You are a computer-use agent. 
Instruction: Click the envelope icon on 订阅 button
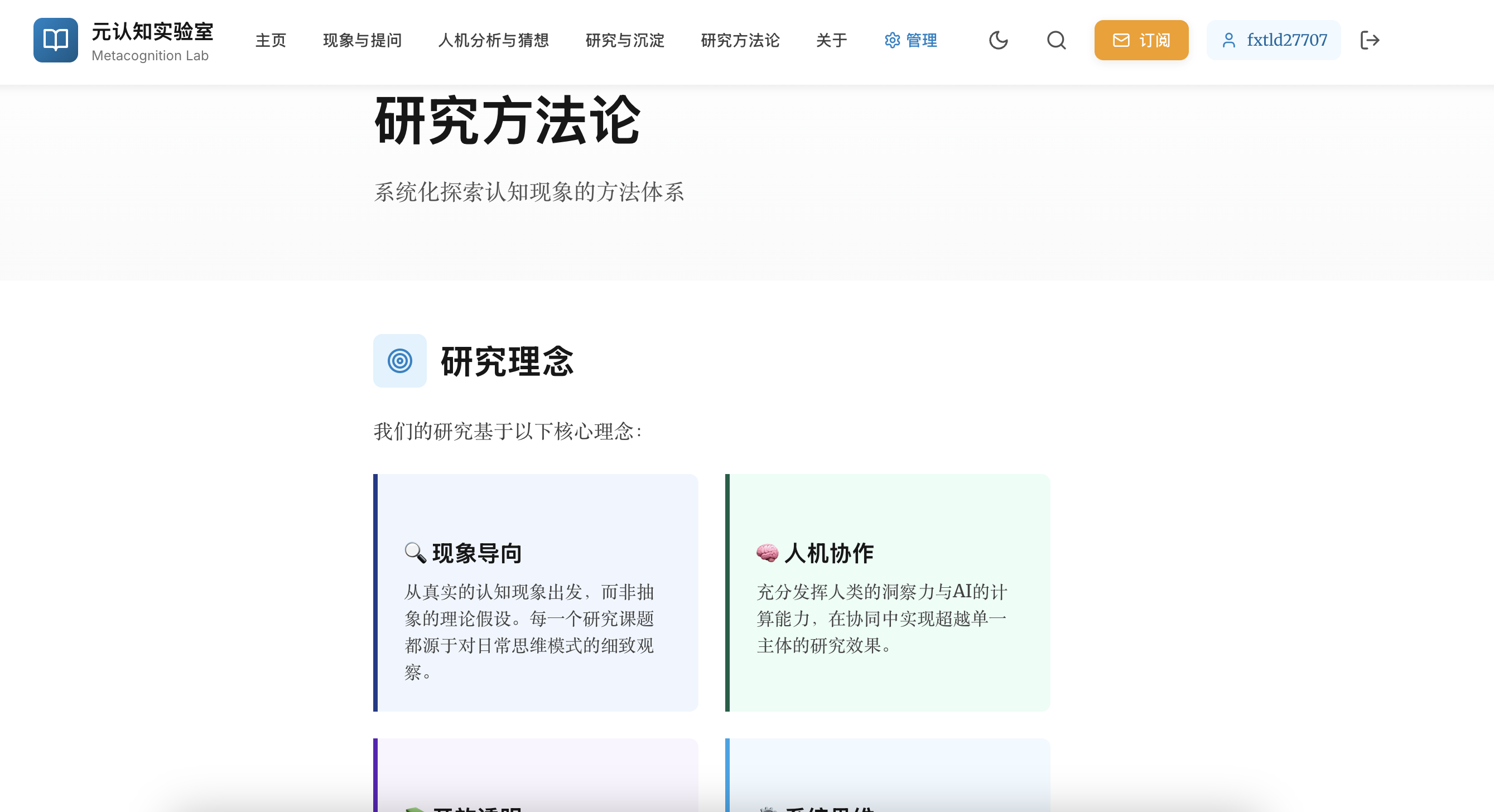click(1120, 40)
